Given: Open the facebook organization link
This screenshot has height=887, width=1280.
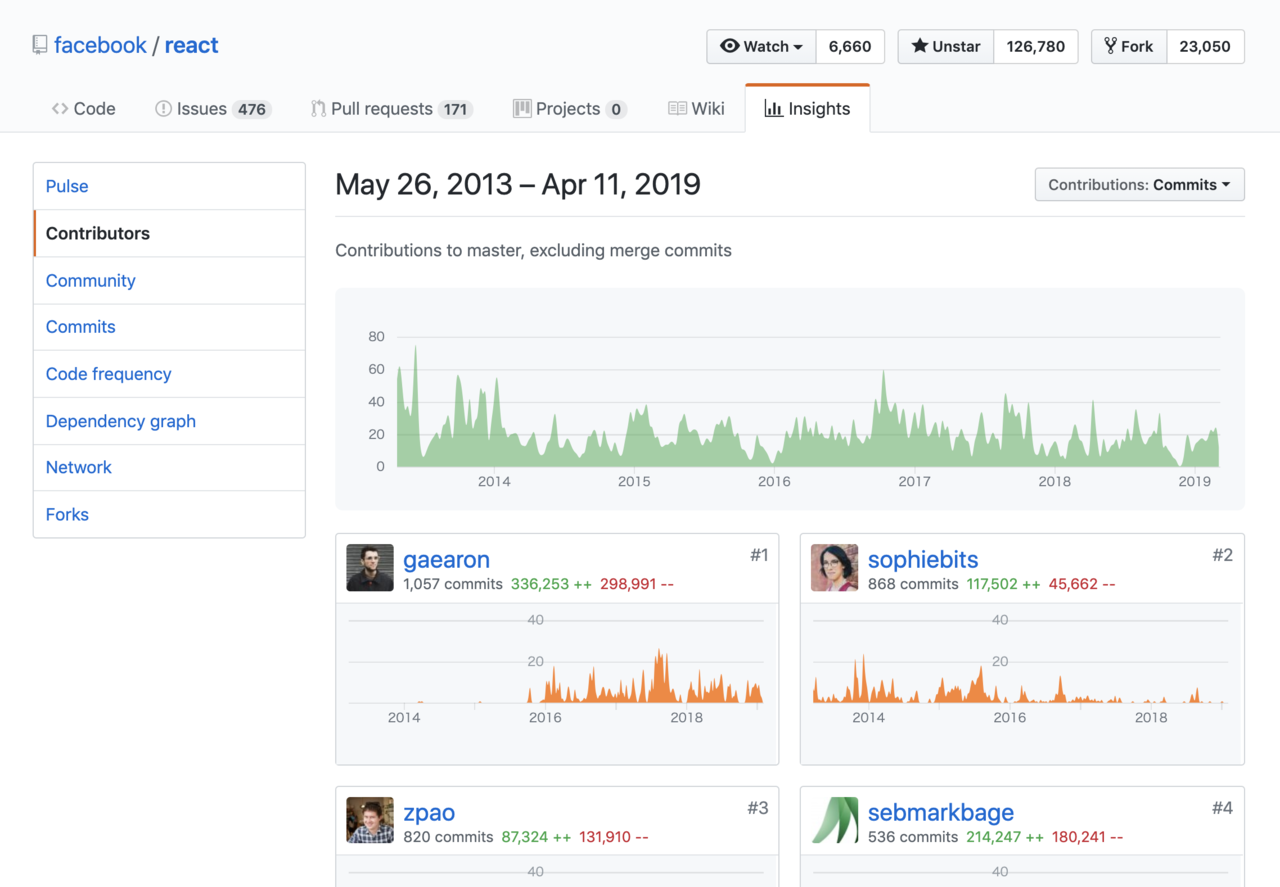Looking at the screenshot, I should [100, 45].
